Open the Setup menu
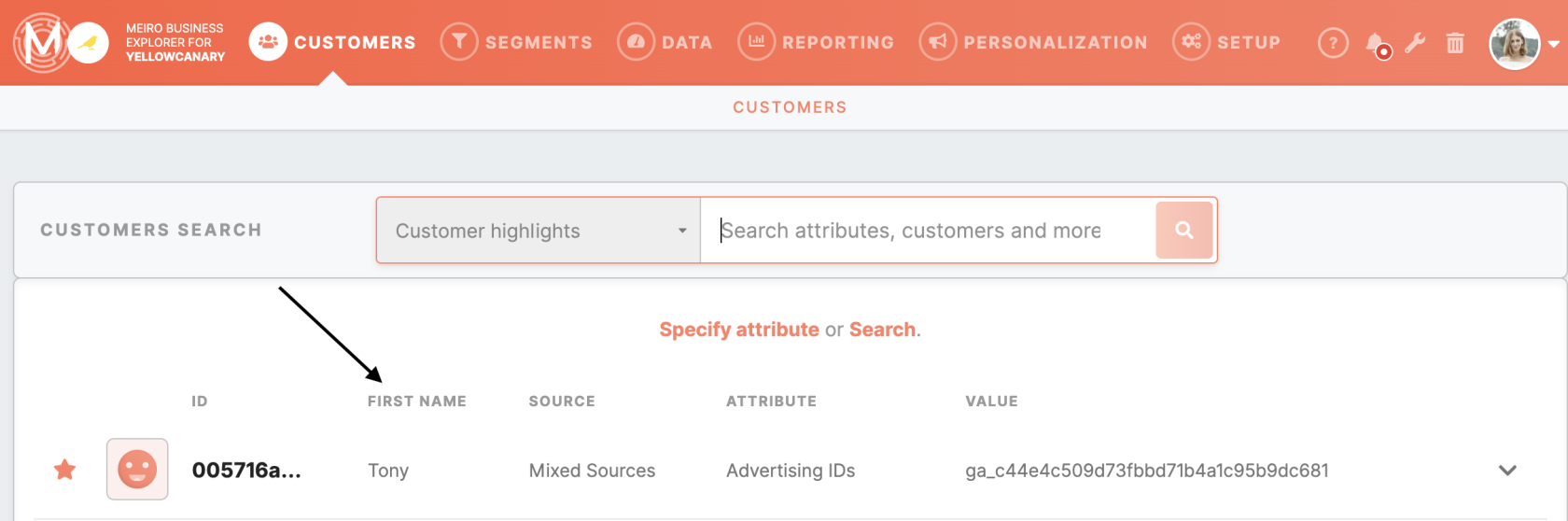1568x521 pixels. (x=1226, y=43)
